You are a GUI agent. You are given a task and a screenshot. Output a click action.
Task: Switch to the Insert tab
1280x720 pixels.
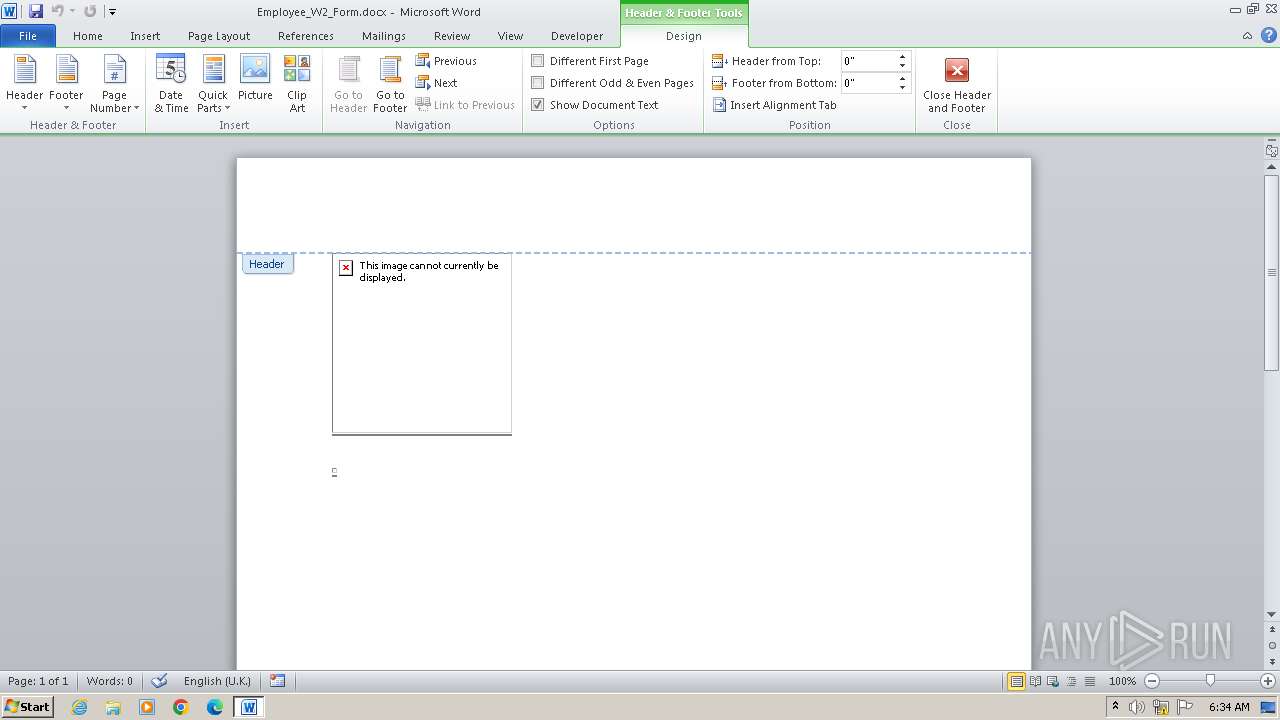[145, 36]
